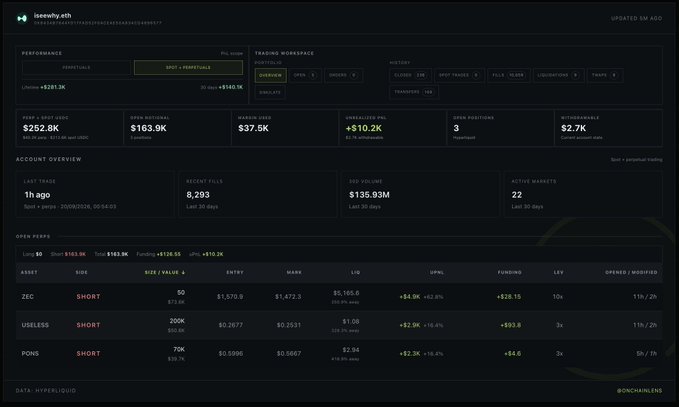Open the @ONCHAINLENS link
The width and height of the screenshot is (679, 407).
(639, 391)
